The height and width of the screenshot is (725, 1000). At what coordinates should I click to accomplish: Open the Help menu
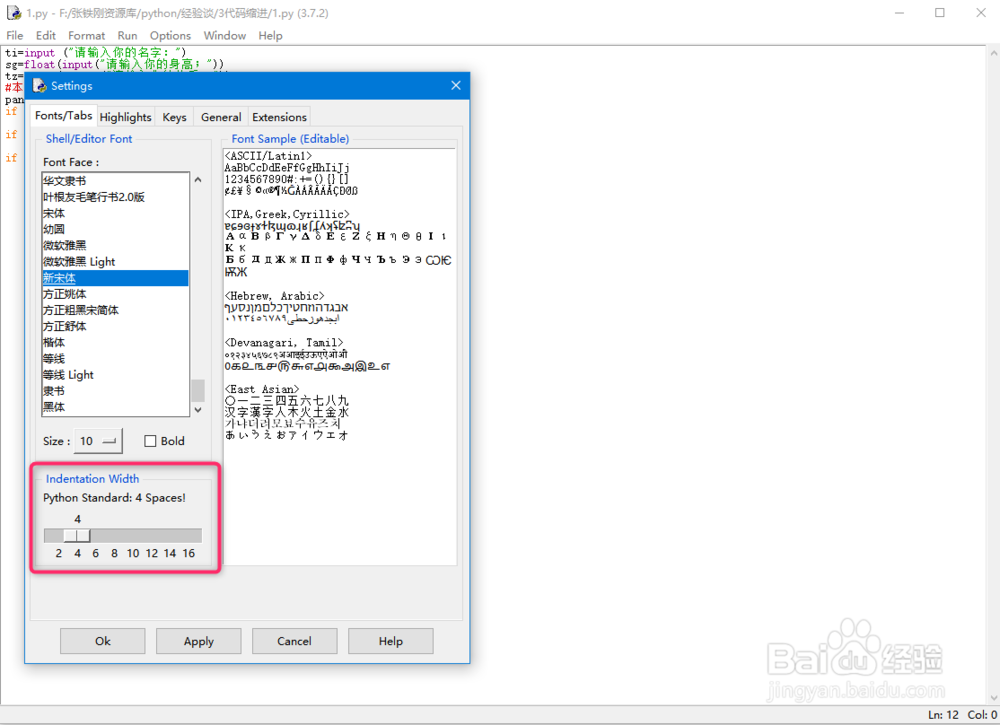pyautogui.click(x=270, y=36)
